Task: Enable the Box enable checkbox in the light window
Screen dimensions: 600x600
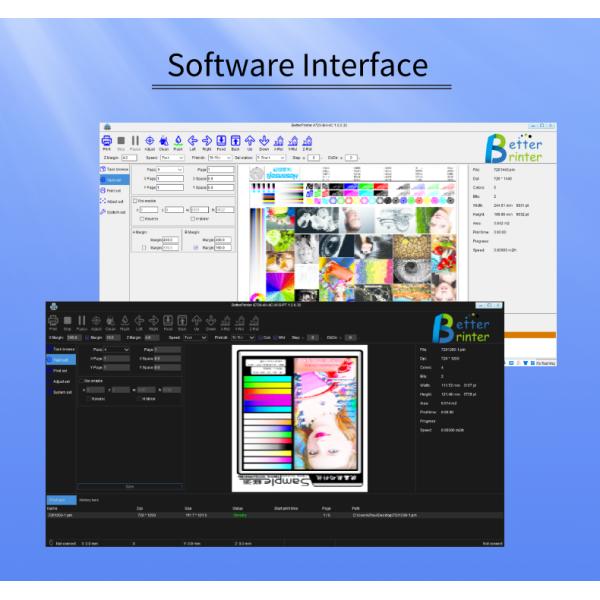Action: 136,200
